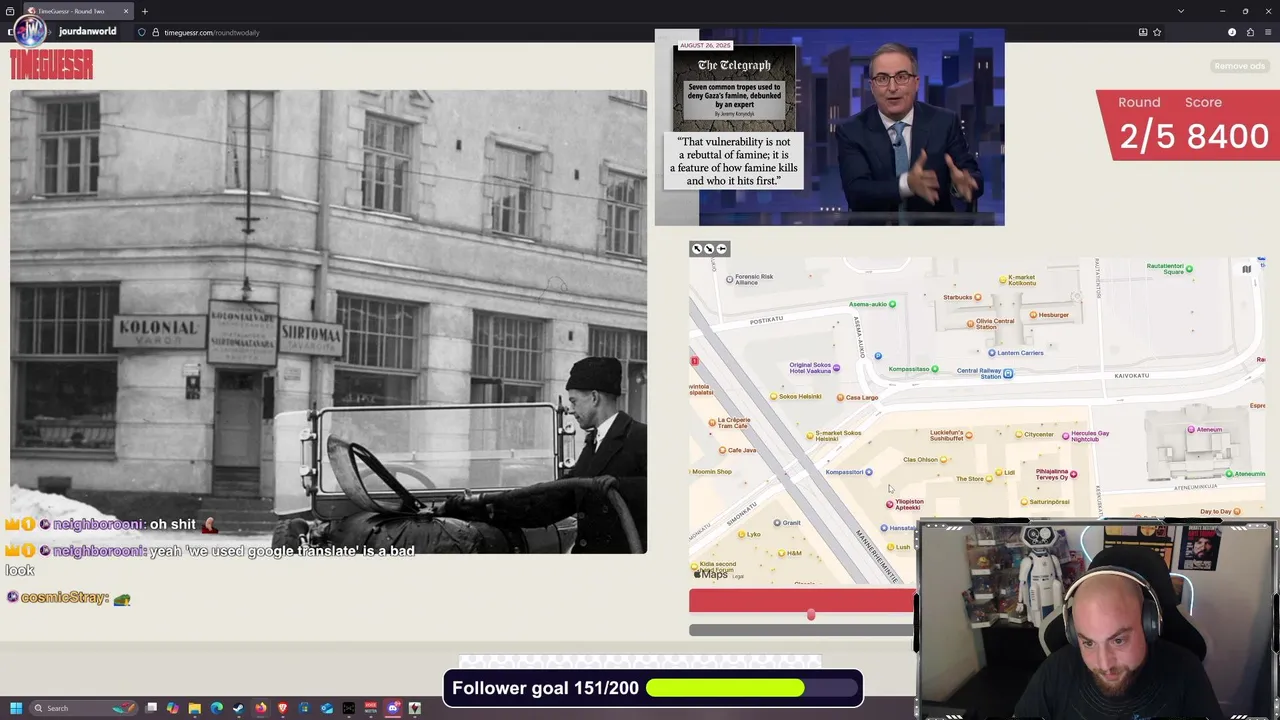This screenshot has width=1280, height=720.
Task: Open File Explorer from taskbar
Action: 195,708
